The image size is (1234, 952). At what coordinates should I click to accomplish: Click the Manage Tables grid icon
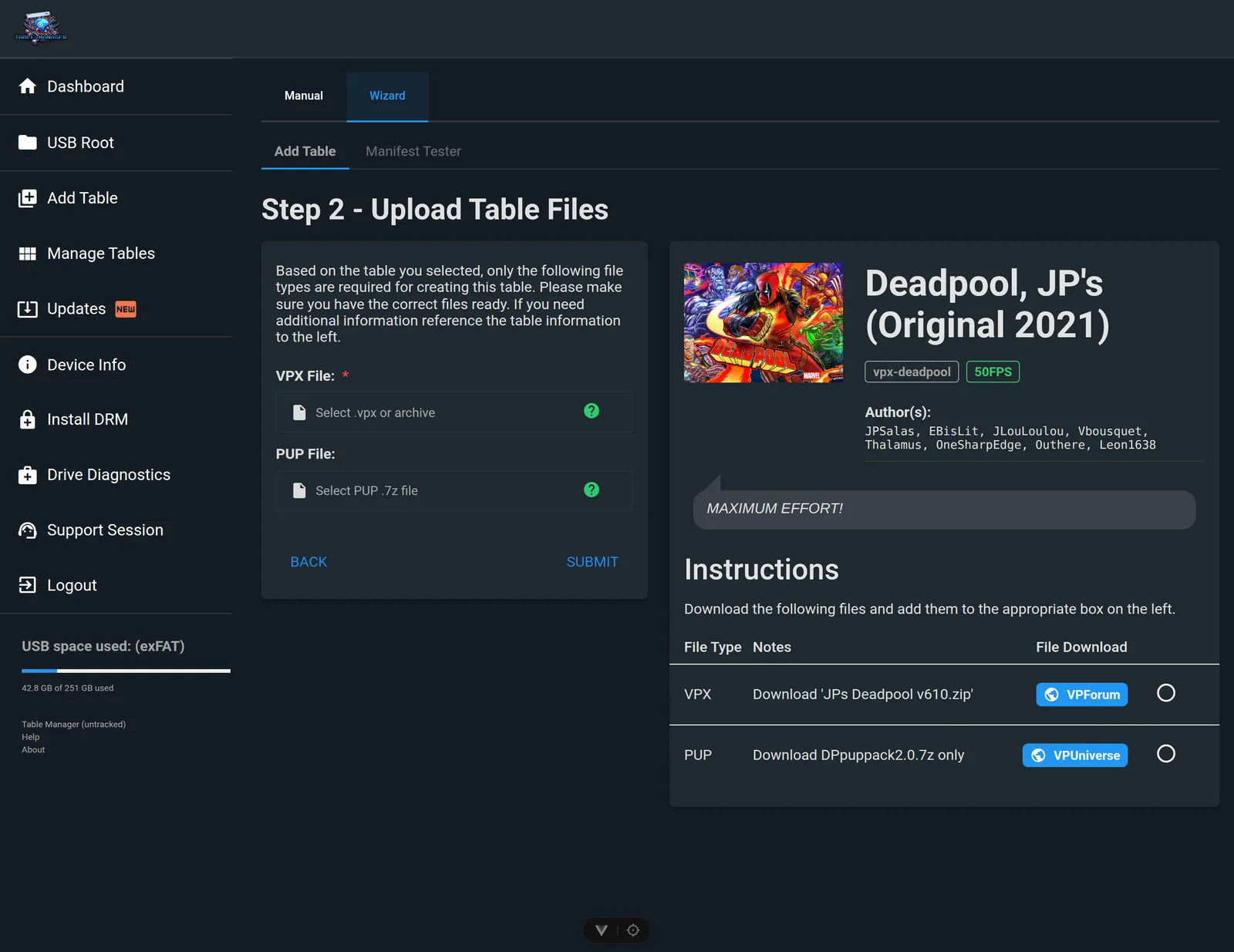coord(28,254)
